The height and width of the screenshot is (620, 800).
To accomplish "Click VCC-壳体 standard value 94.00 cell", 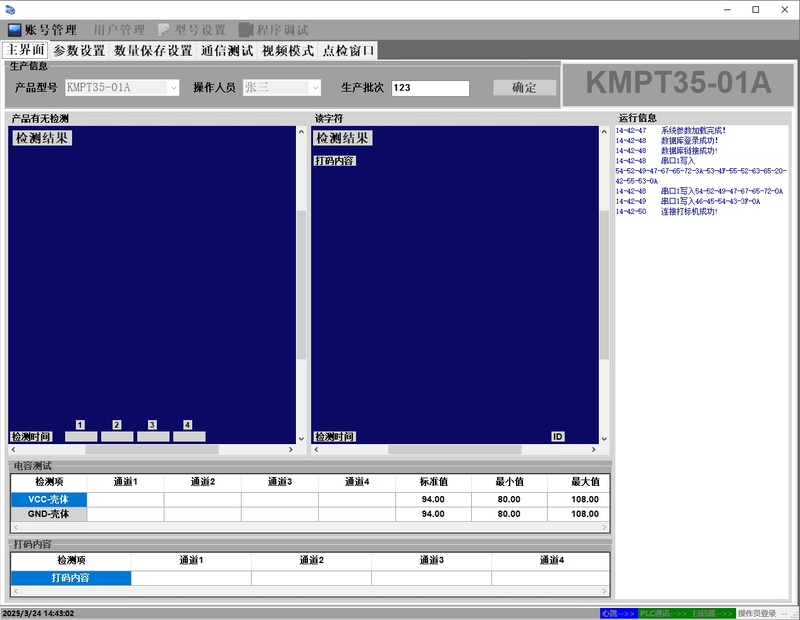I will (x=433, y=500).
